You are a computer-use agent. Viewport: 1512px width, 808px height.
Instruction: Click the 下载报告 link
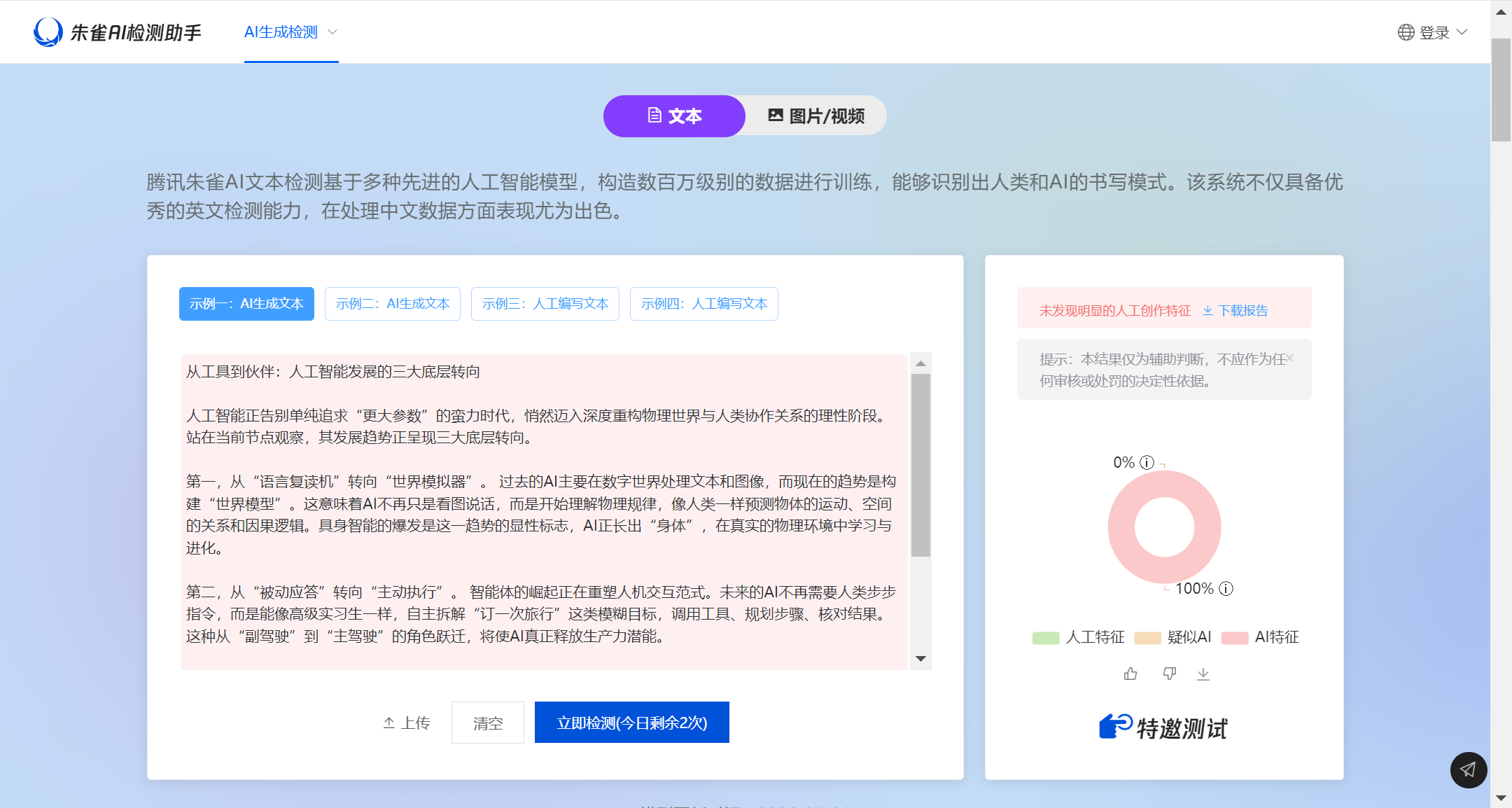pyautogui.click(x=1235, y=310)
